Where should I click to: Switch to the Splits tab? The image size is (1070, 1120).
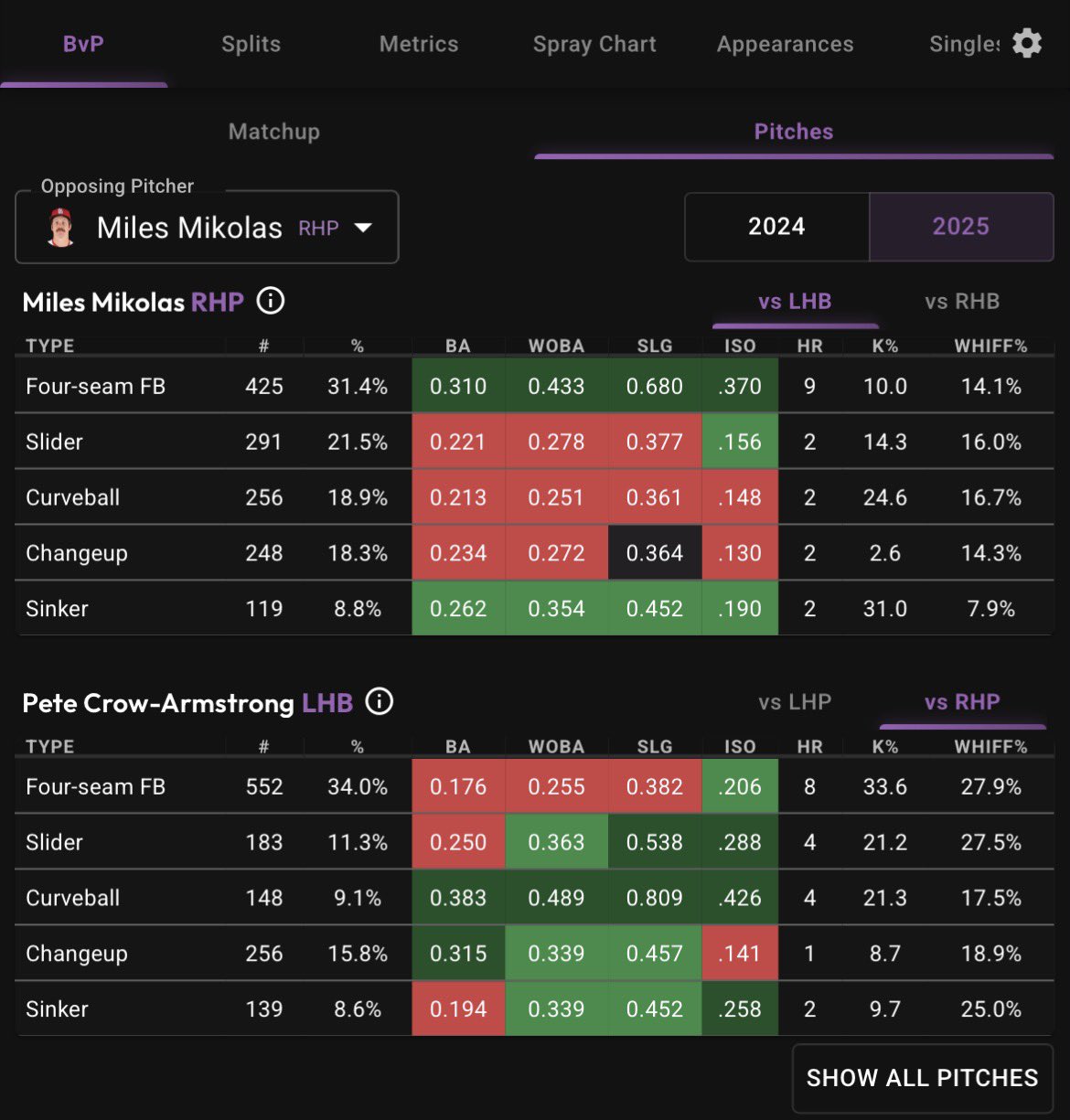pyautogui.click(x=251, y=44)
